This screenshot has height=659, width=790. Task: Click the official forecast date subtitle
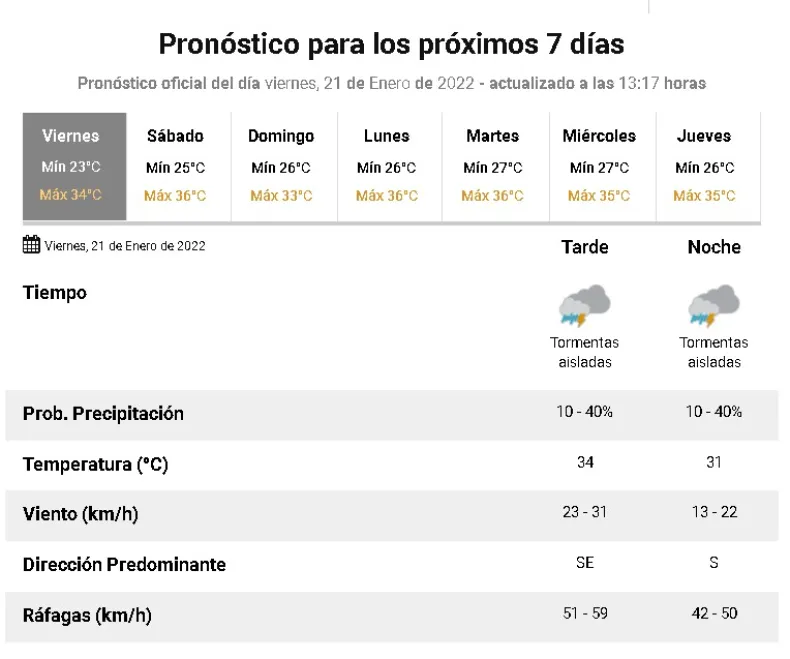point(392,83)
